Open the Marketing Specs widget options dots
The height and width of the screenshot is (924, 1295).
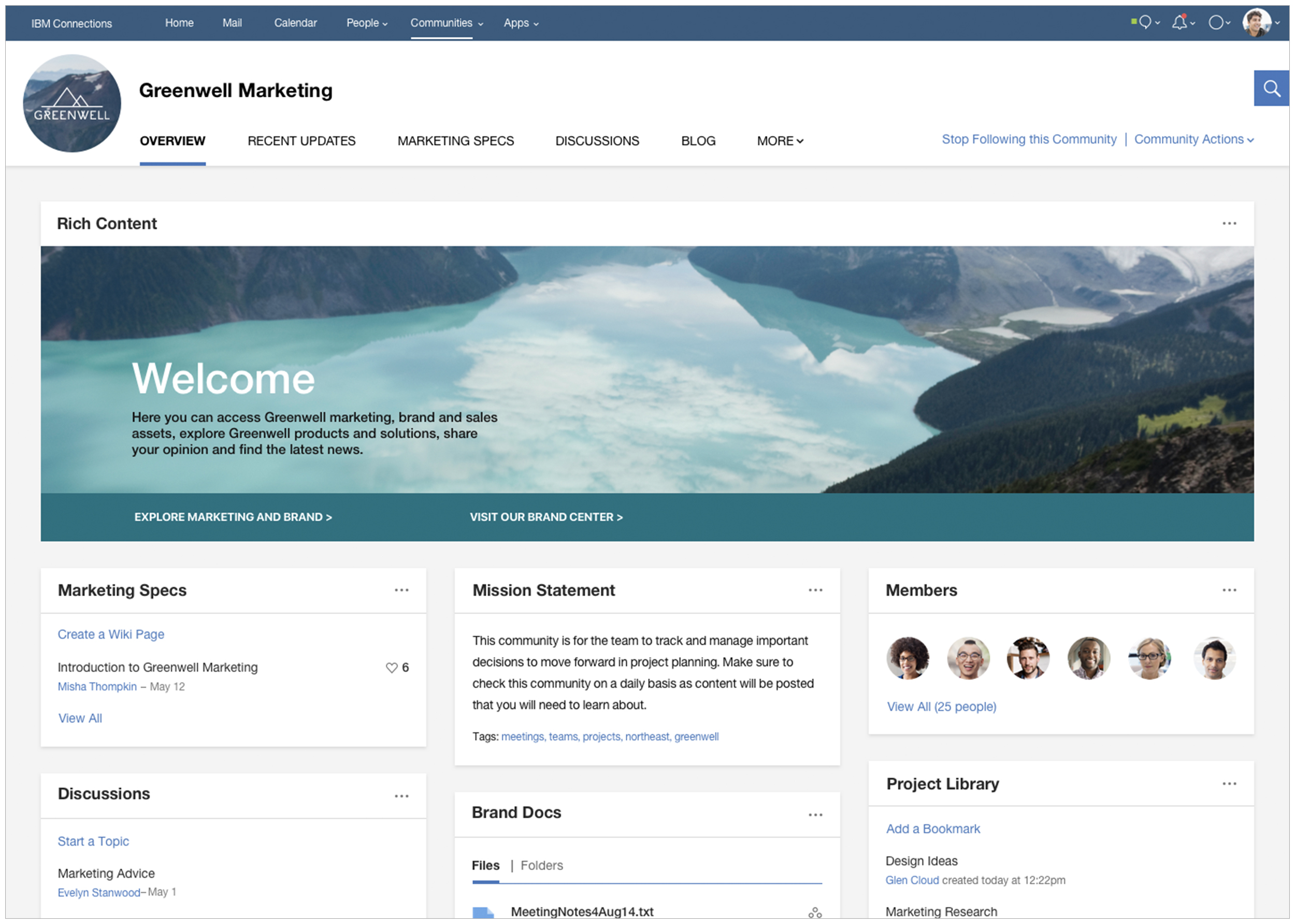(401, 590)
